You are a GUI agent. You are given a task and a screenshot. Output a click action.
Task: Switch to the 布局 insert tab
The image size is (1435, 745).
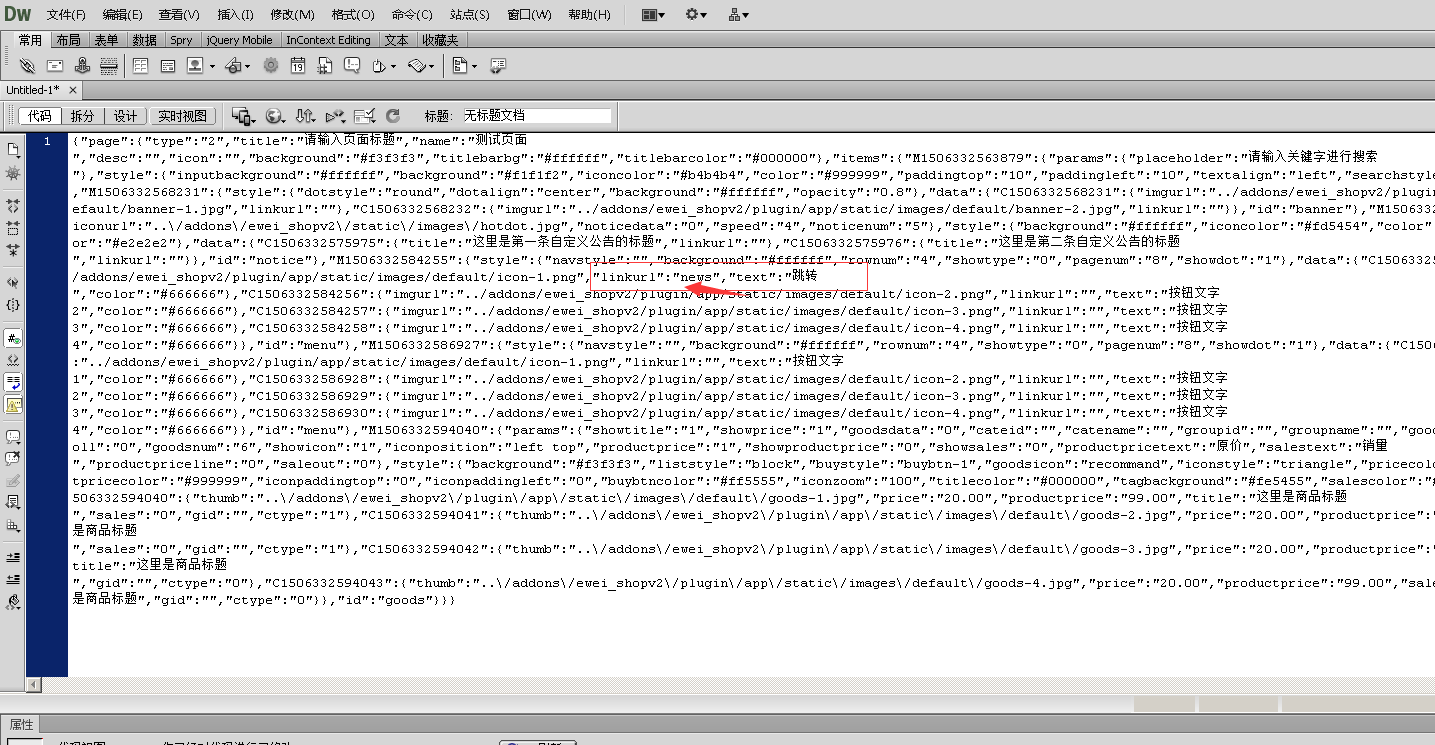pos(68,40)
